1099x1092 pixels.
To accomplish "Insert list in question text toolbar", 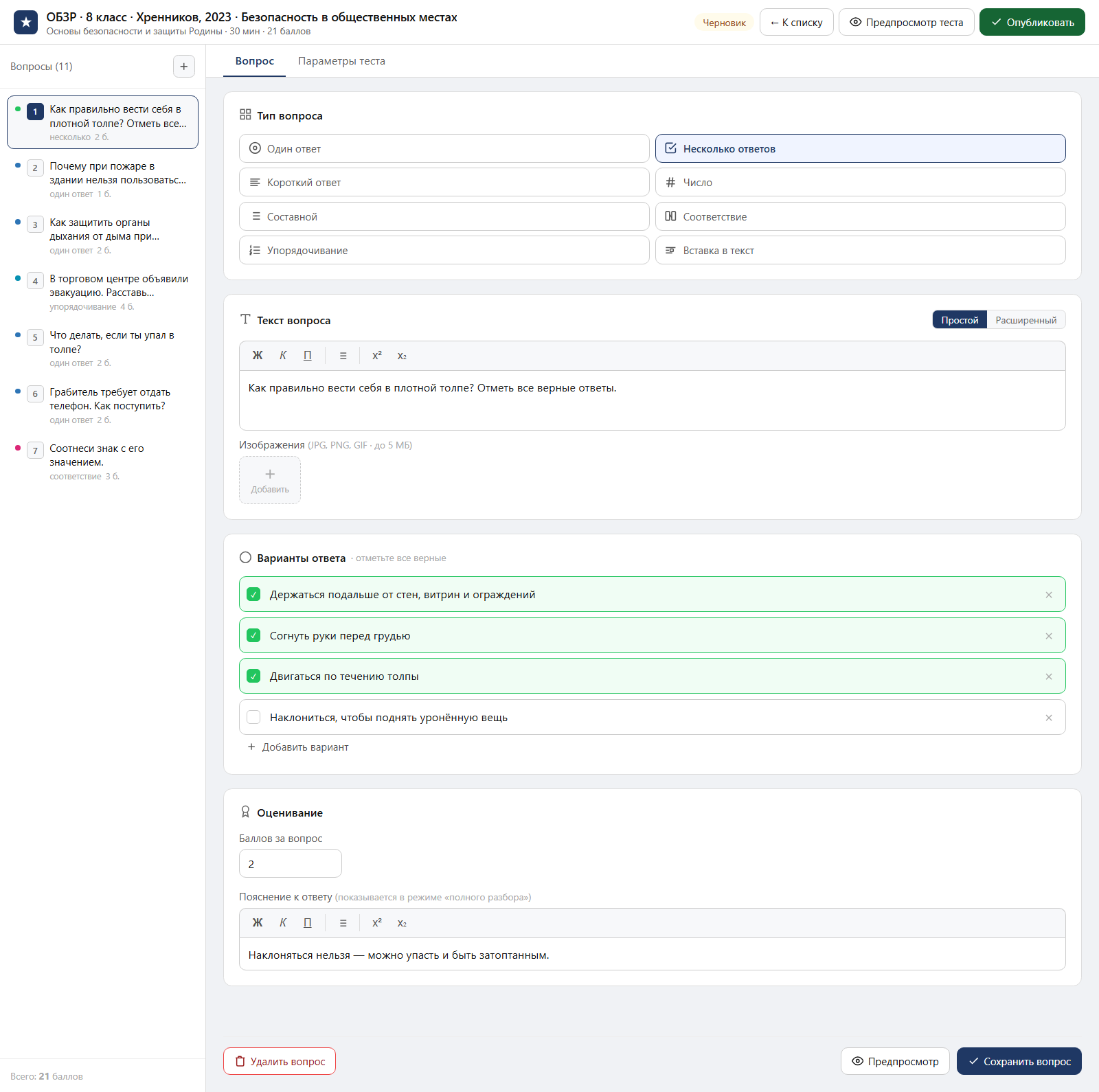I will pyautogui.click(x=343, y=356).
